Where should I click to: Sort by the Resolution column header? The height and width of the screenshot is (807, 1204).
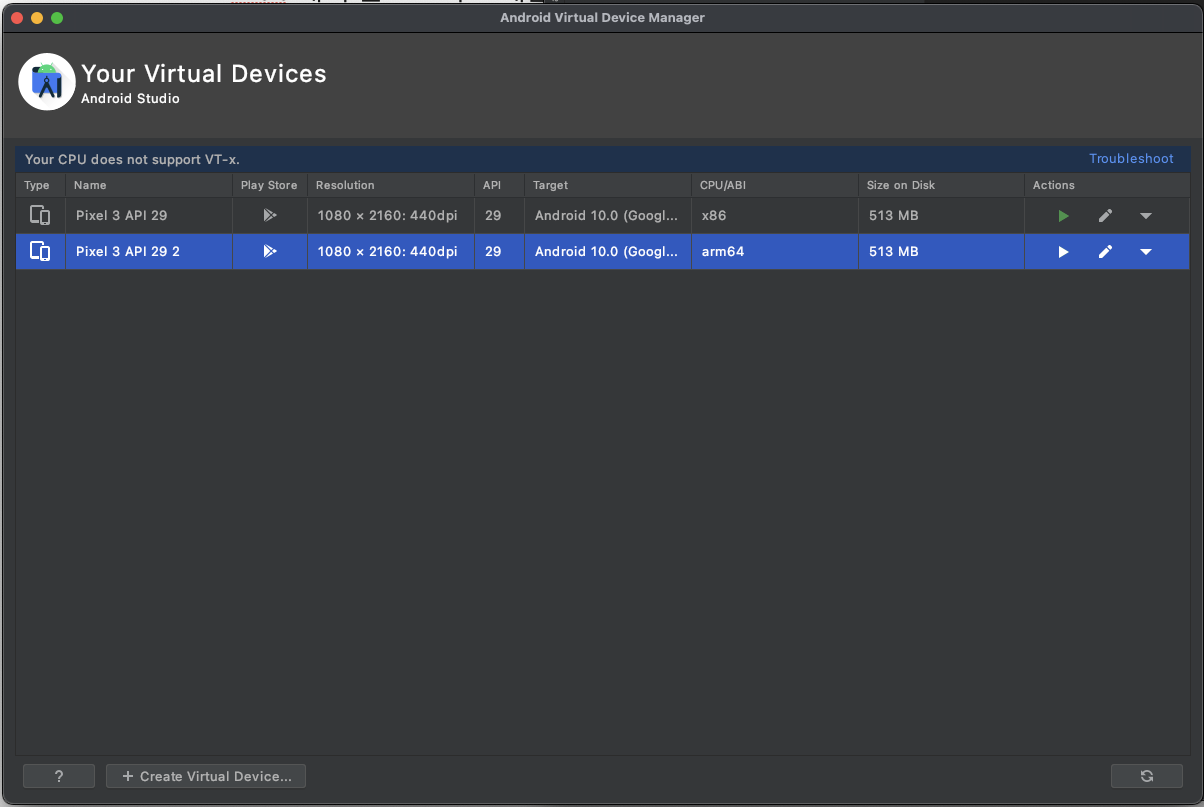391,185
